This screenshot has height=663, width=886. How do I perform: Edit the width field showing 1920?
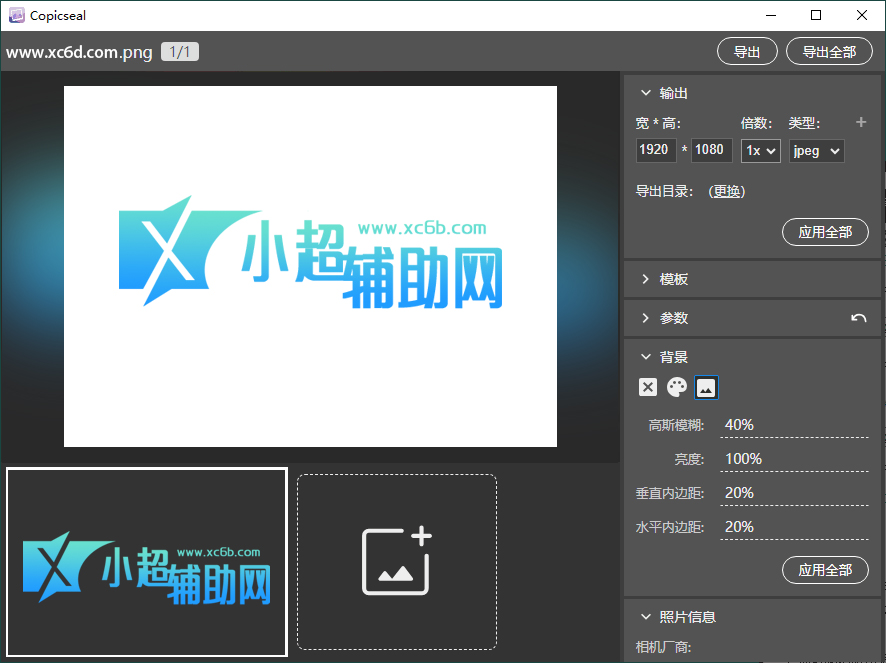tap(656, 150)
